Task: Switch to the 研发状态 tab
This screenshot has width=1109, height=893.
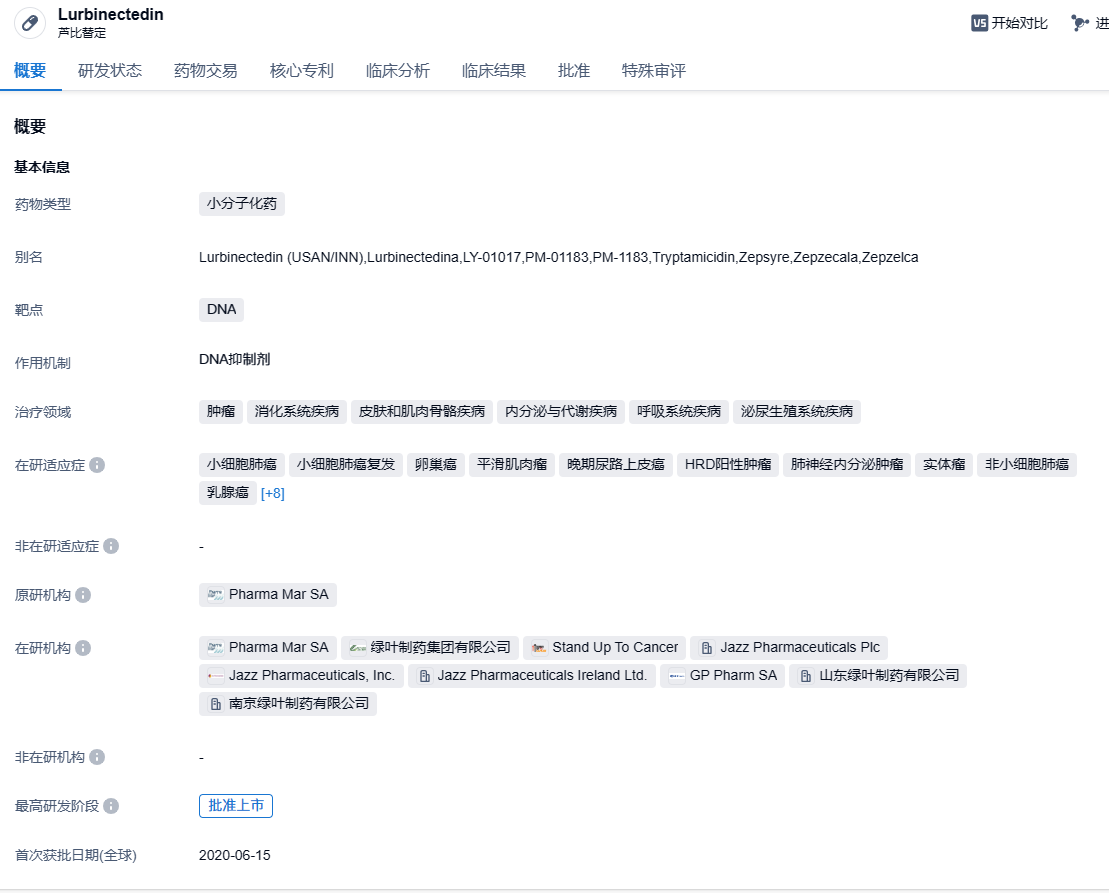Action: pos(110,71)
